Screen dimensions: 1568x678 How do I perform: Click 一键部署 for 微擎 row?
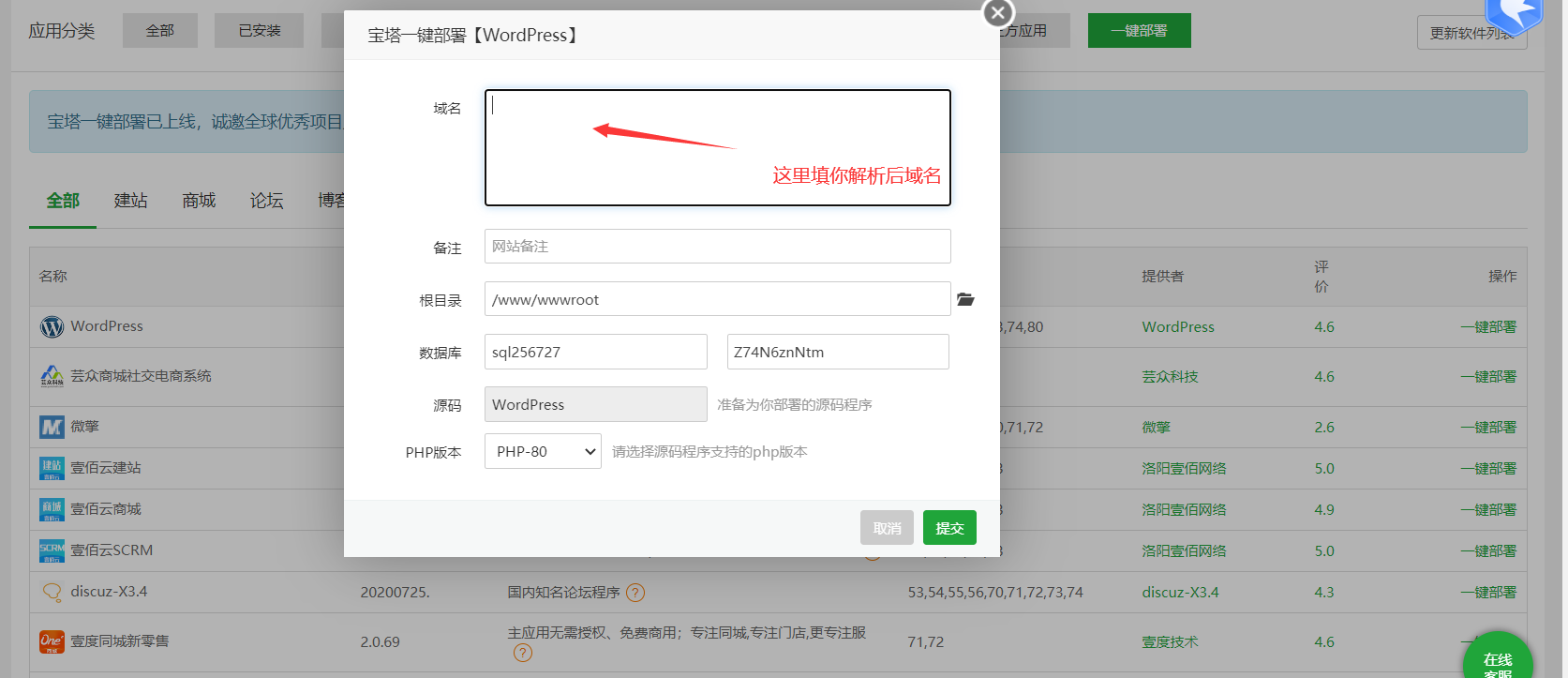coord(1488,428)
